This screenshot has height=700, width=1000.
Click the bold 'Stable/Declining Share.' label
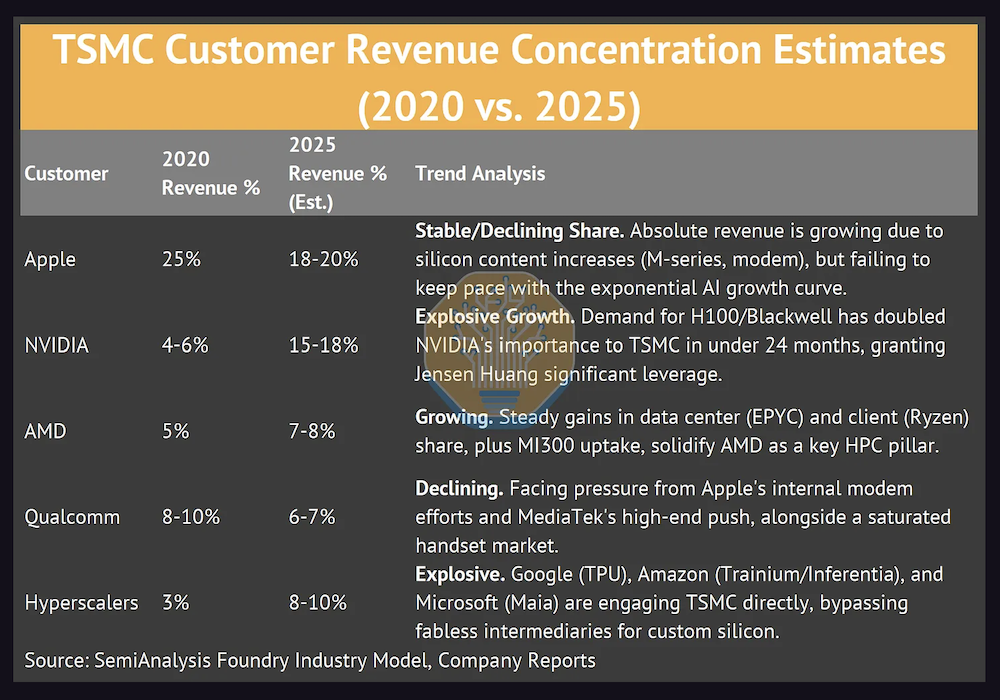(x=519, y=231)
